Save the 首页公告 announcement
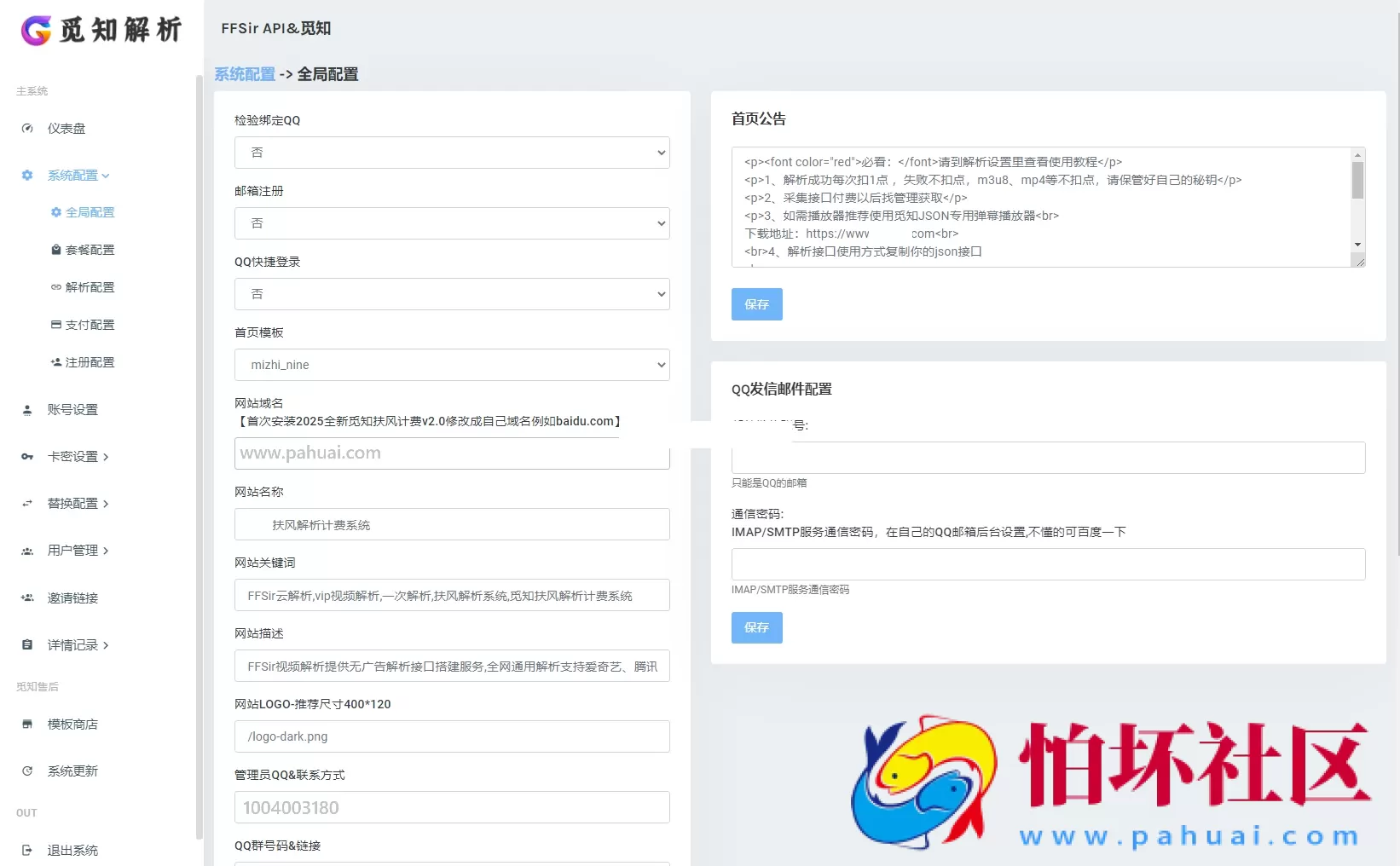Image resolution: width=1400 pixels, height=866 pixels. tap(755, 304)
